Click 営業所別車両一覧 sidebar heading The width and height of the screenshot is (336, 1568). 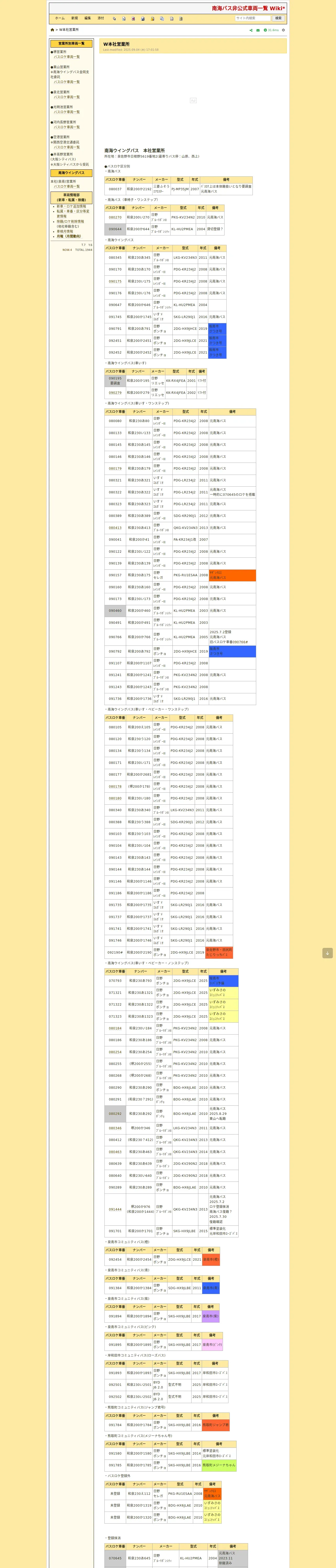[71, 44]
